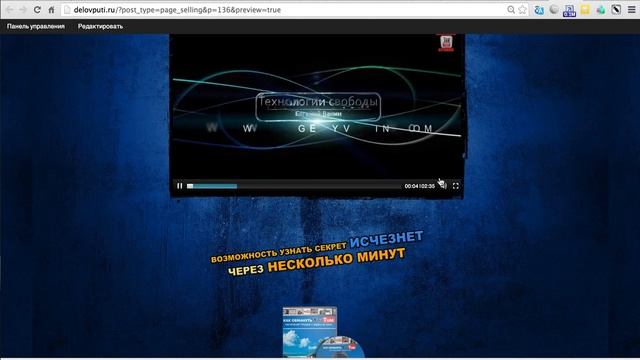Seek using the video progress bar

pos(293,186)
